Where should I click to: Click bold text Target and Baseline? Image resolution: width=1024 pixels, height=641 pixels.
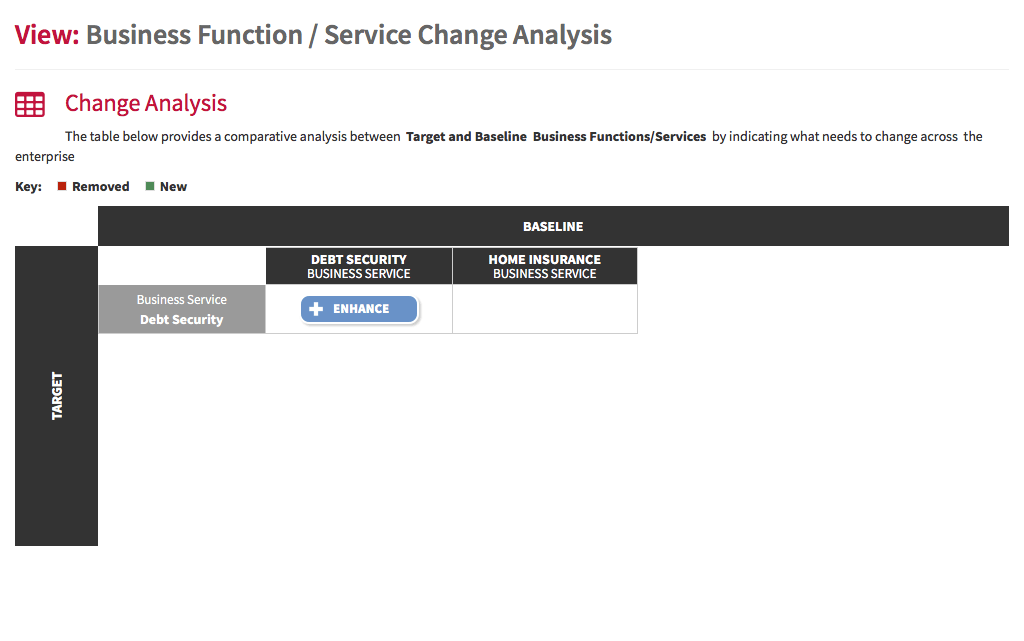tap(466, 136)
